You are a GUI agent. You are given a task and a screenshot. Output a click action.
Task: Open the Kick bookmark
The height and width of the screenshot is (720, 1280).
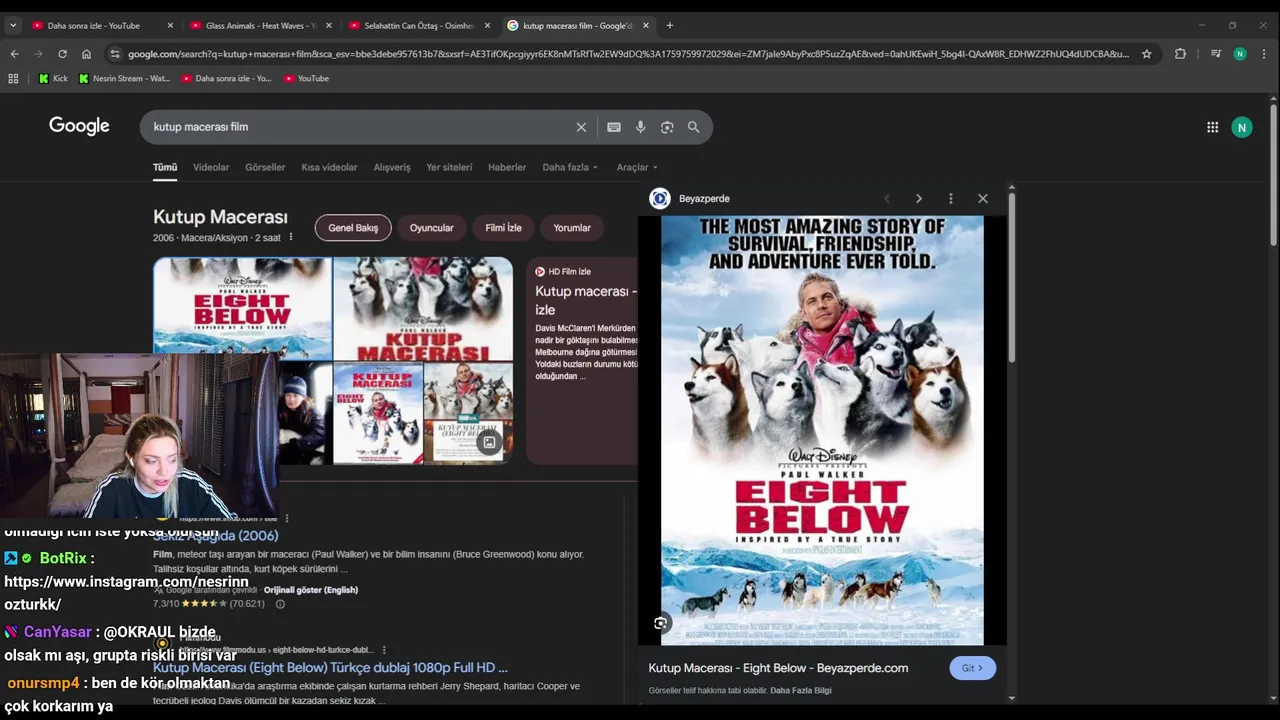click(x=53, y=78)
